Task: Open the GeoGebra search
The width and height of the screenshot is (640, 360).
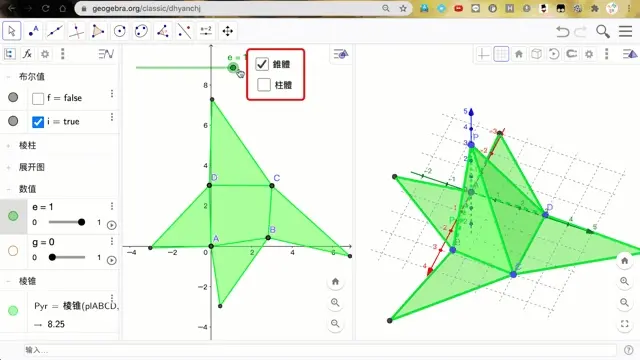Action: point(603,31)
